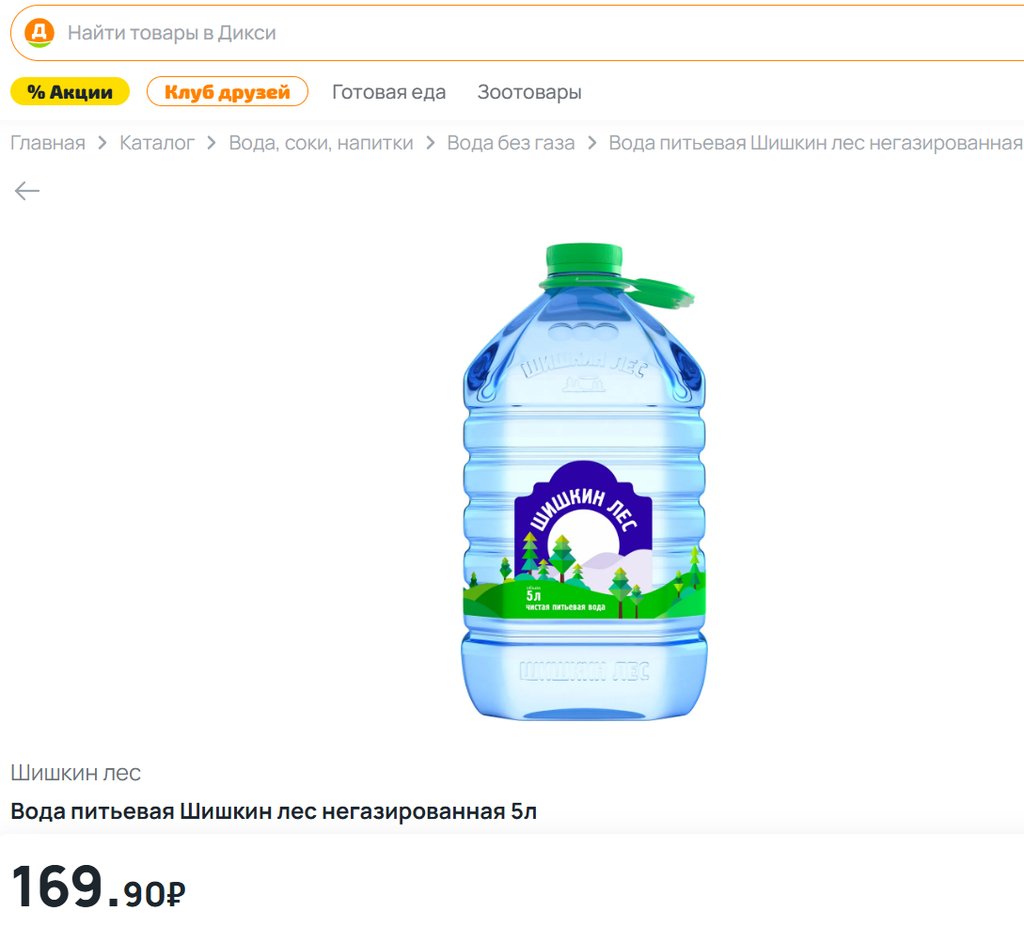The width and height of the screenshot is (1024, 927).
Task: Click the last breadcrumb Вода питьевая Шишкин лес
Action: (x=815, y=143)
